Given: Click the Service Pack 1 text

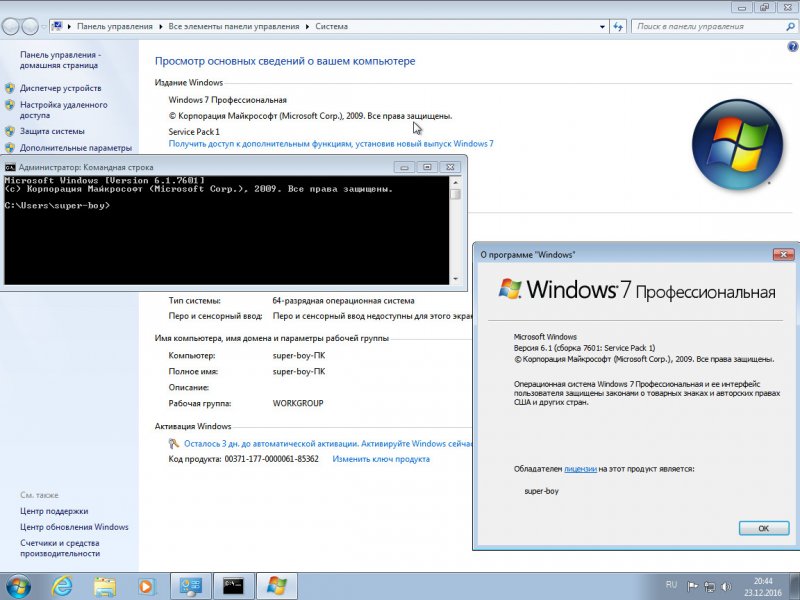Looking at the screenshot, I should click(194, 132).
